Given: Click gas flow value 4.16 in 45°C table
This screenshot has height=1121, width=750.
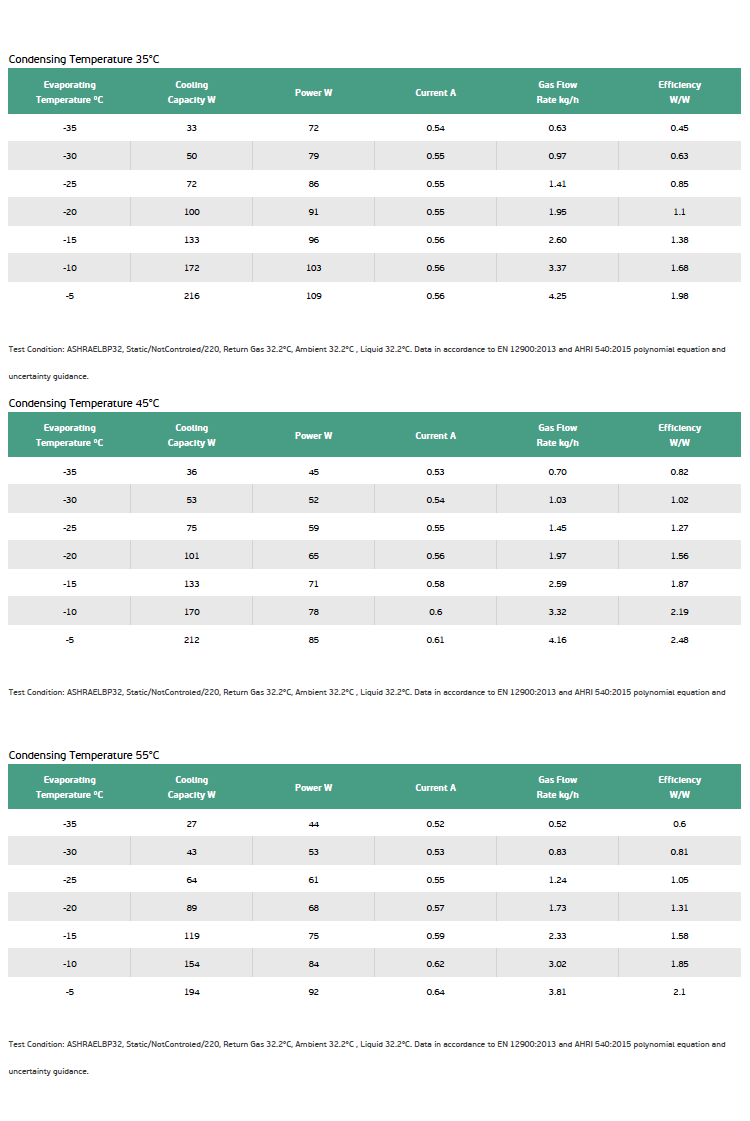Looking at the screenshot, I should coord(558,640).
